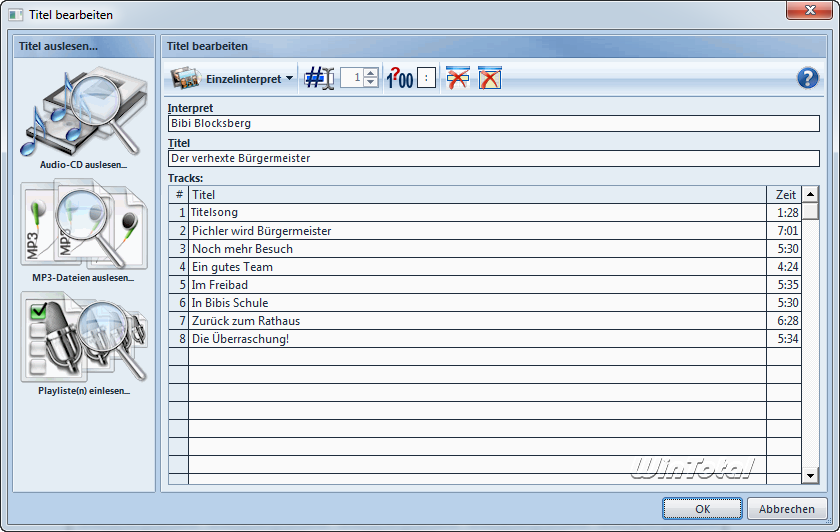Increase the track start number
The image size is (840, 532).
(x=371, y=73)
